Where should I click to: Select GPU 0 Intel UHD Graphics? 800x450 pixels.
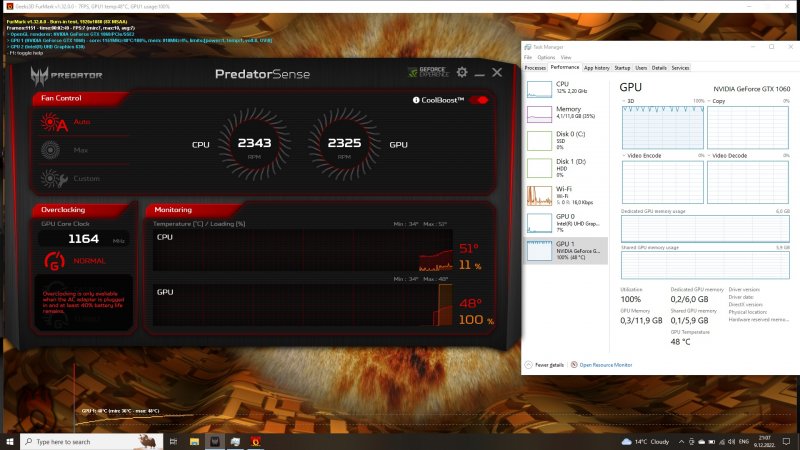click(566, 223)
